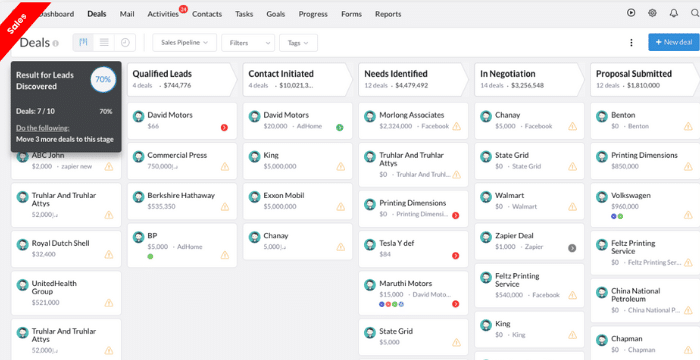Open the Chapman deal title
Screen dimensions: 700x360
[627, 339]
